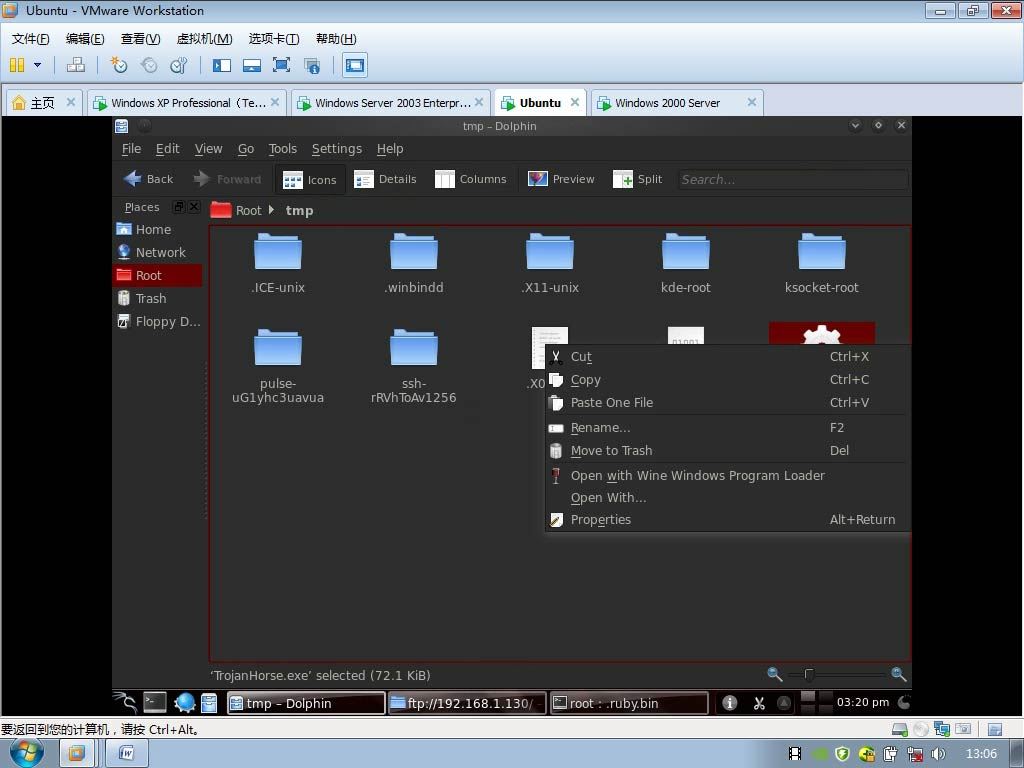The height and width of the screenshot is (768, 1024).
Task: Click the VMware pause virtual machine icon
Action: coord(17,65)
